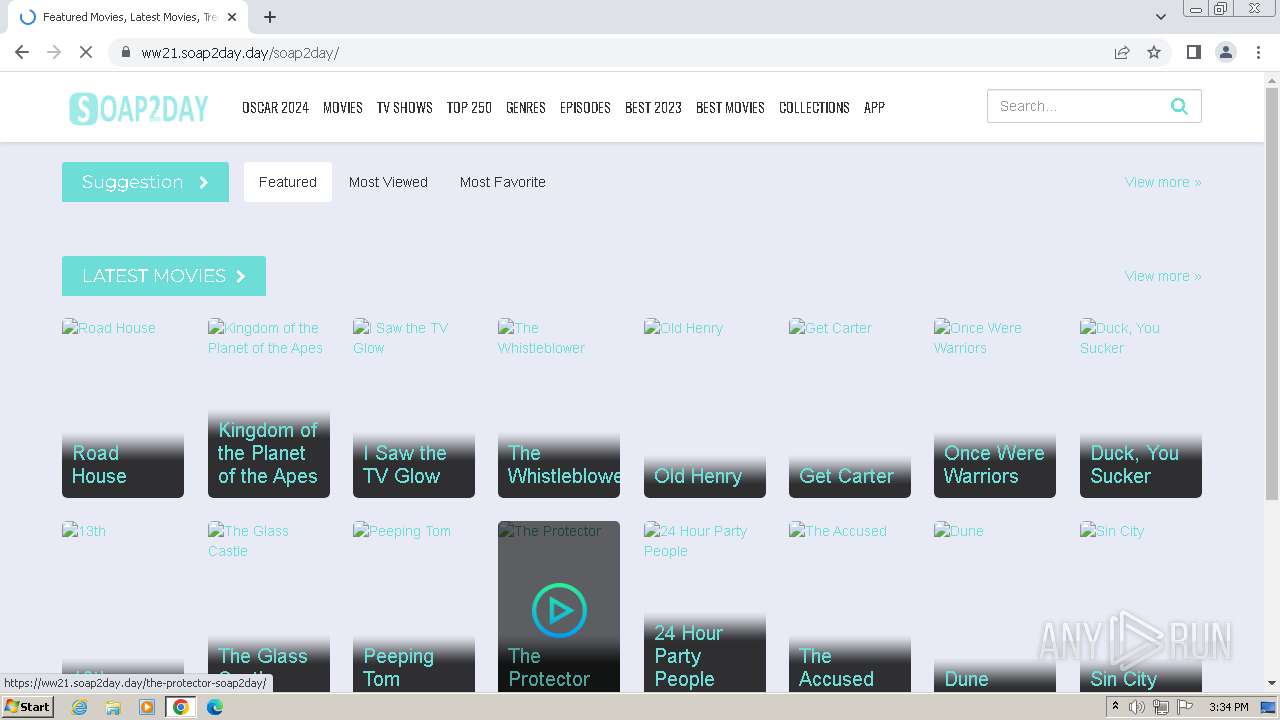
Task: Go to the APP page
Action: [x=874, y=108]
